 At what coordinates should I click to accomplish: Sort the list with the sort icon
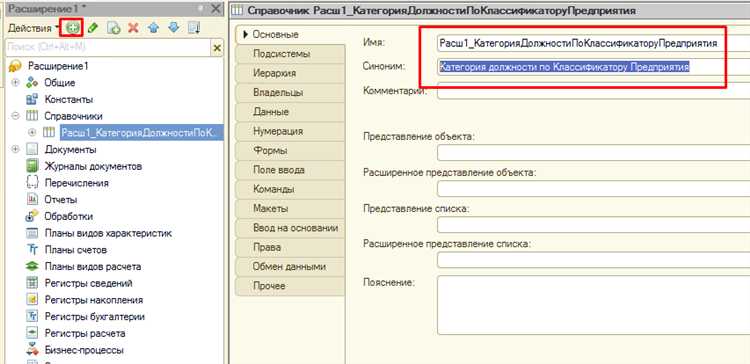(194, 28)
